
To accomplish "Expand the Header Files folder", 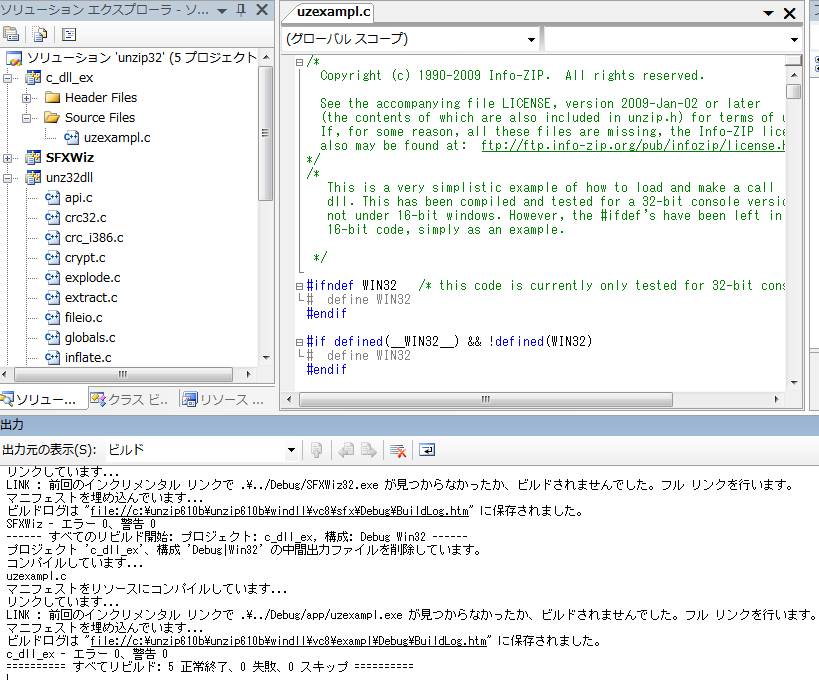I will pos(26,98).
